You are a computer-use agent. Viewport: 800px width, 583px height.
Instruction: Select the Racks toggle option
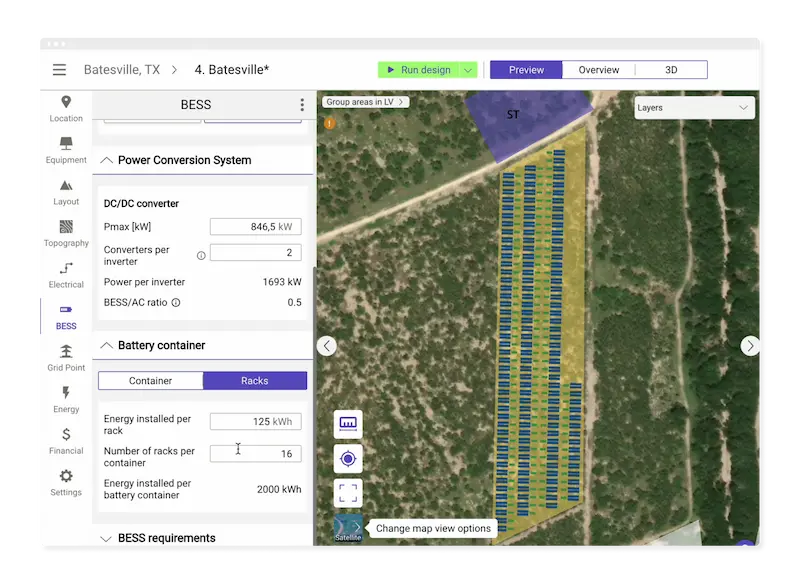tap(255, 381)
